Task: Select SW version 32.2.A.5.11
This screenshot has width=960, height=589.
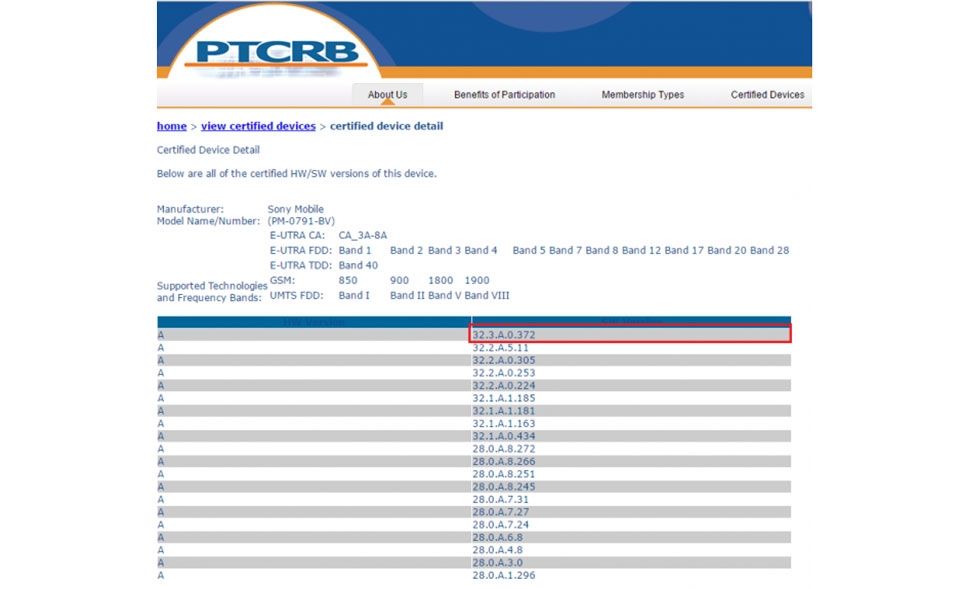Action: (x=500, y=348)
